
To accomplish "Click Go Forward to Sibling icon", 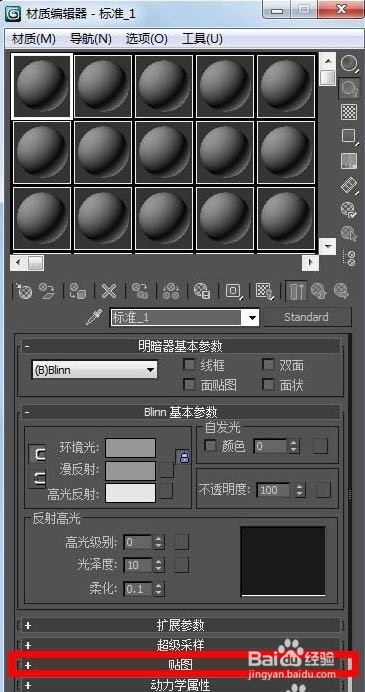I will 341,291.
